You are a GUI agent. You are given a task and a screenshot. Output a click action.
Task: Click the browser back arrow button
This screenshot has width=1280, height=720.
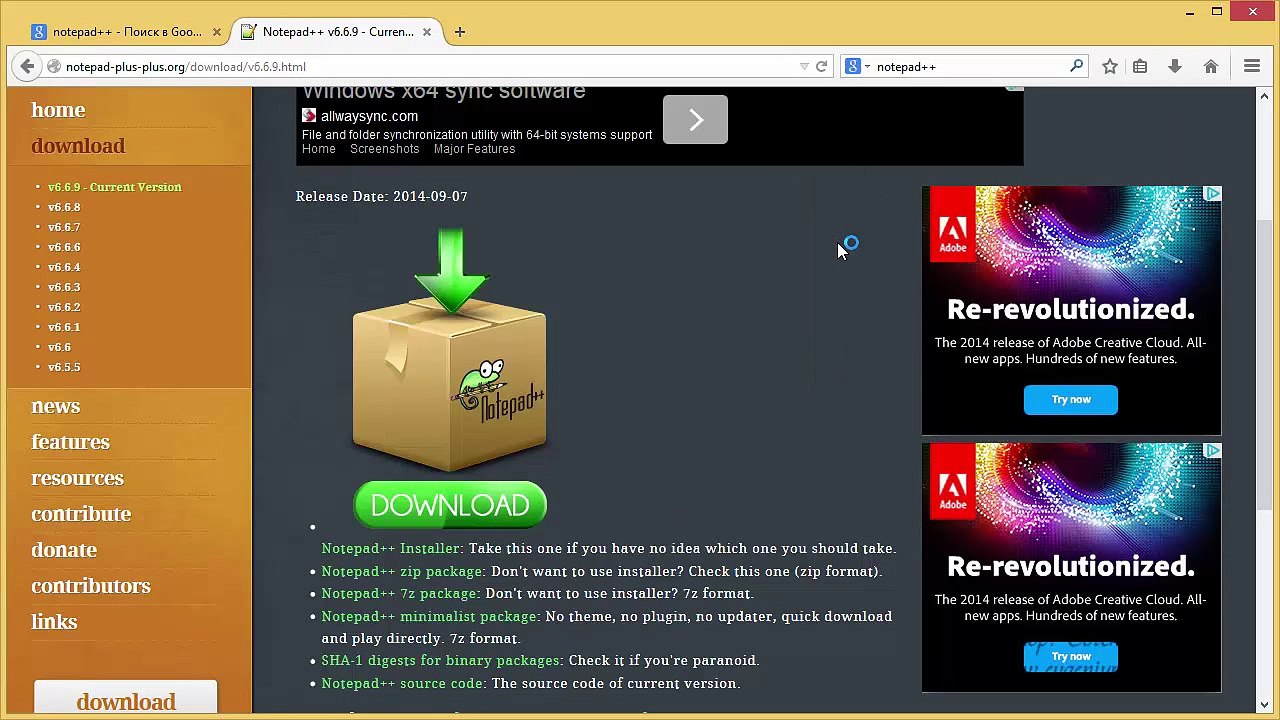27,66
